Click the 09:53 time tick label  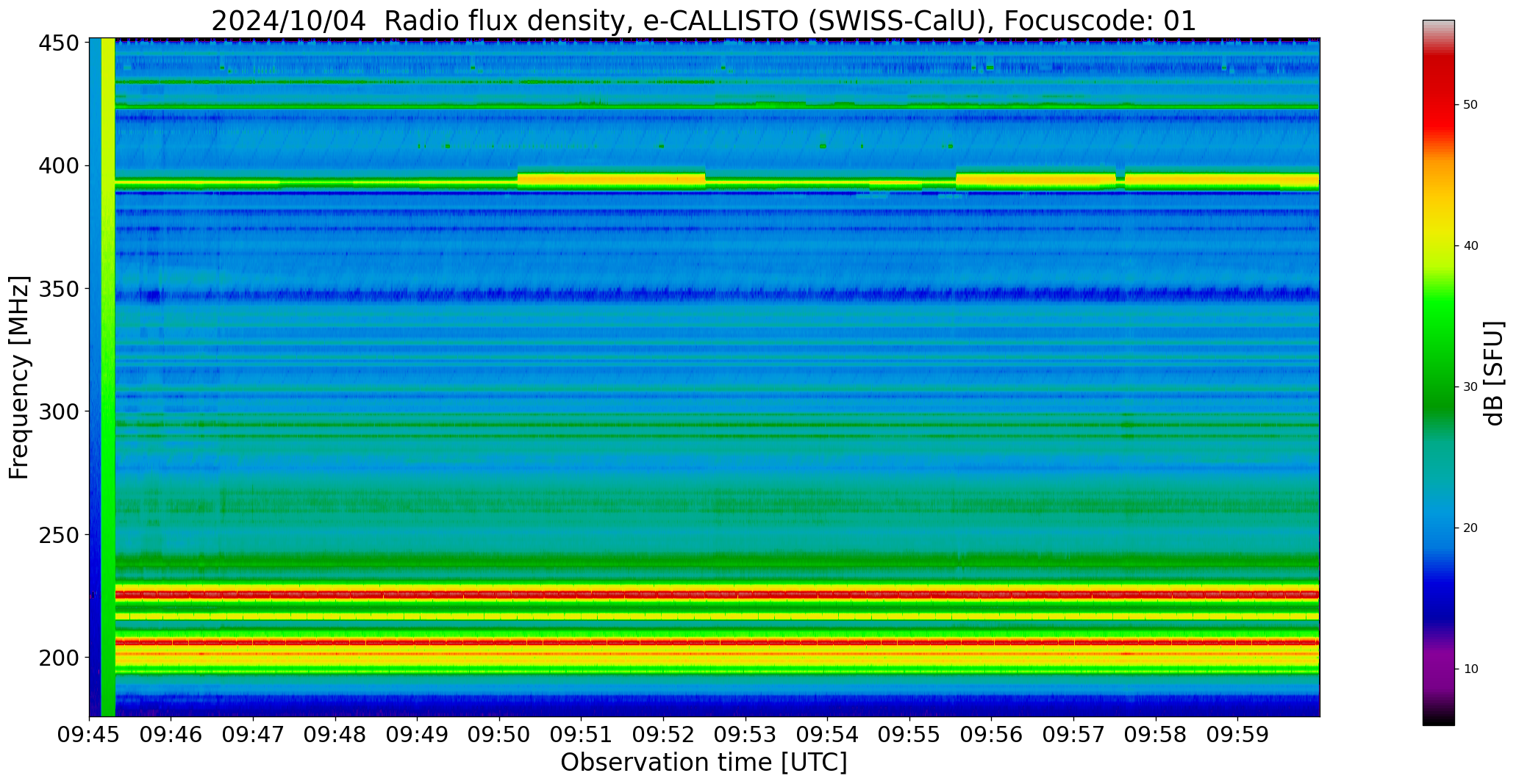coord(746,735)
